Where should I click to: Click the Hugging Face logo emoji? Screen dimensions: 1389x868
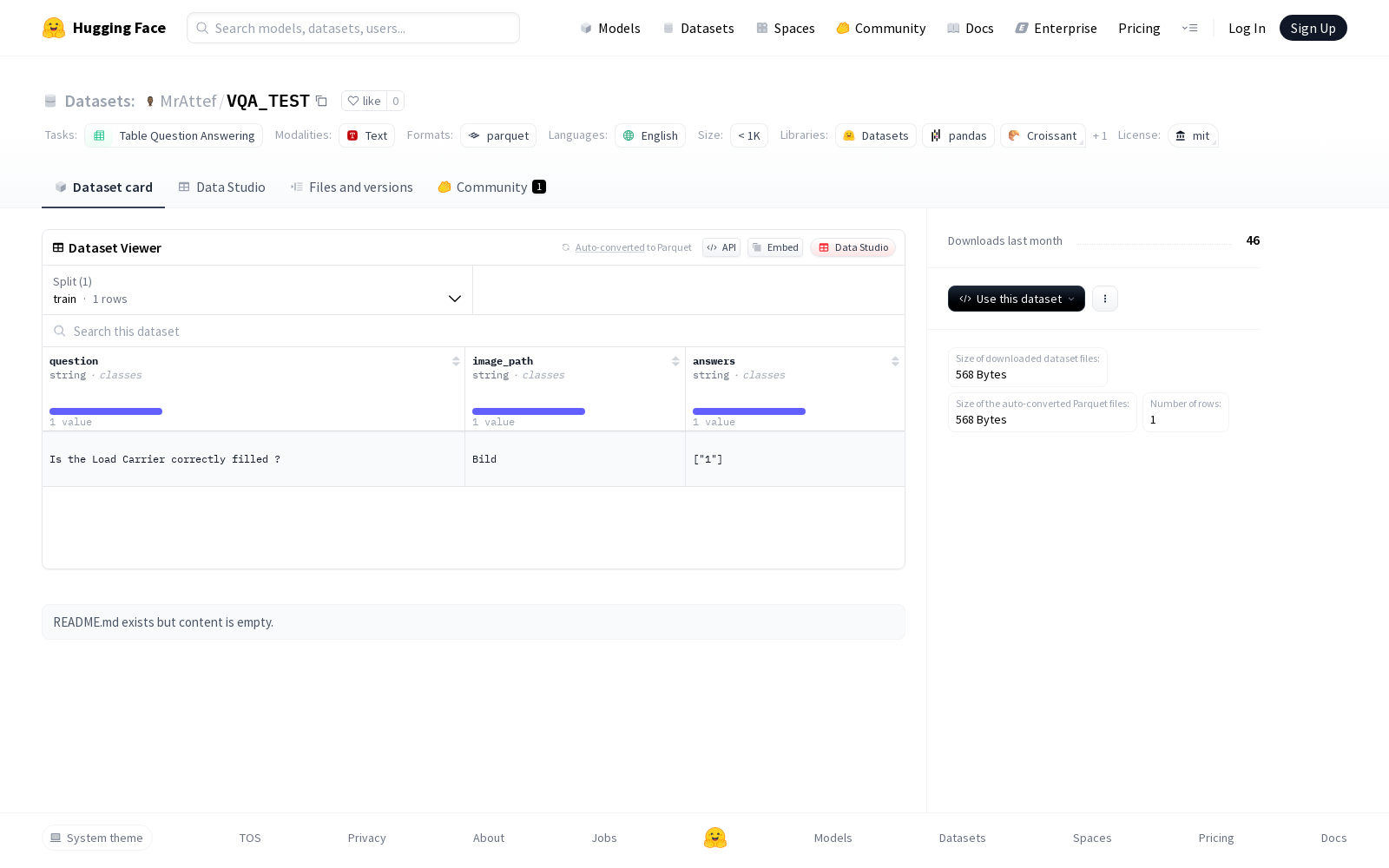(x=54, y=28)
